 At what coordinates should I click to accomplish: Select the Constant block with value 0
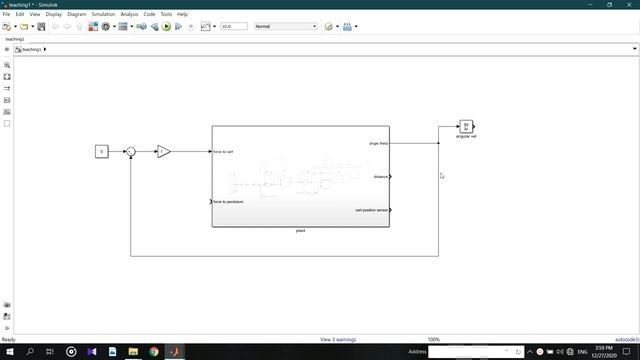(x=102, y=151)
